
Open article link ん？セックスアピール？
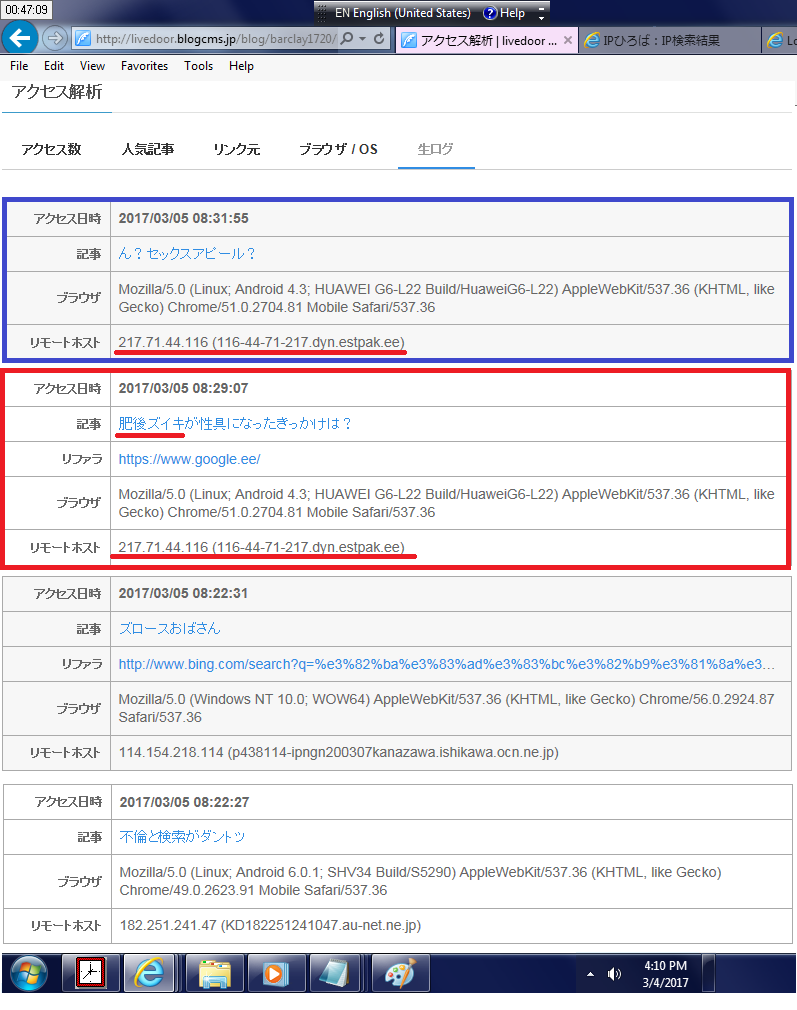(x=187, y=254)
